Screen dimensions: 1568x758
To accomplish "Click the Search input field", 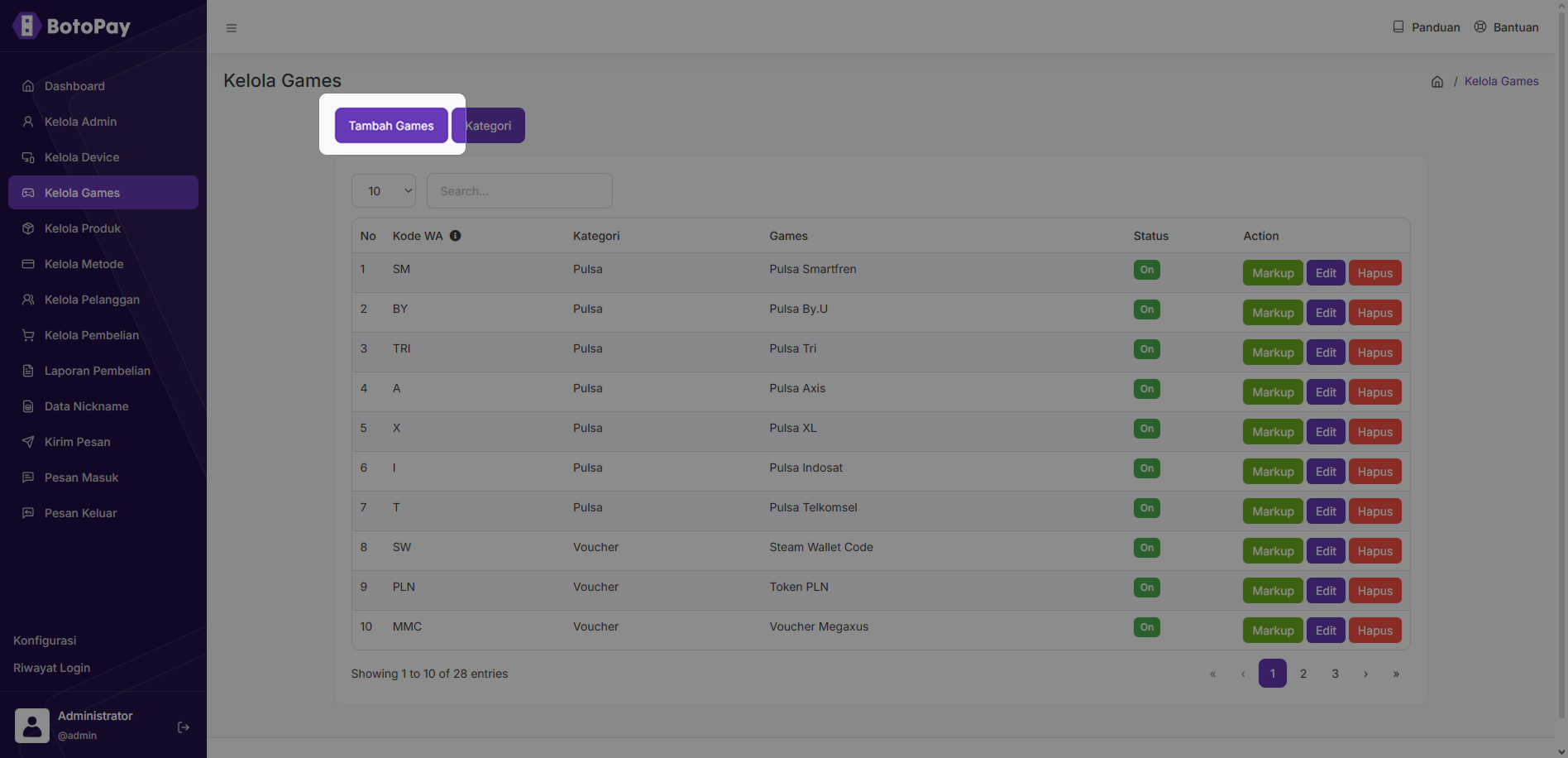I will click(519, 191).
